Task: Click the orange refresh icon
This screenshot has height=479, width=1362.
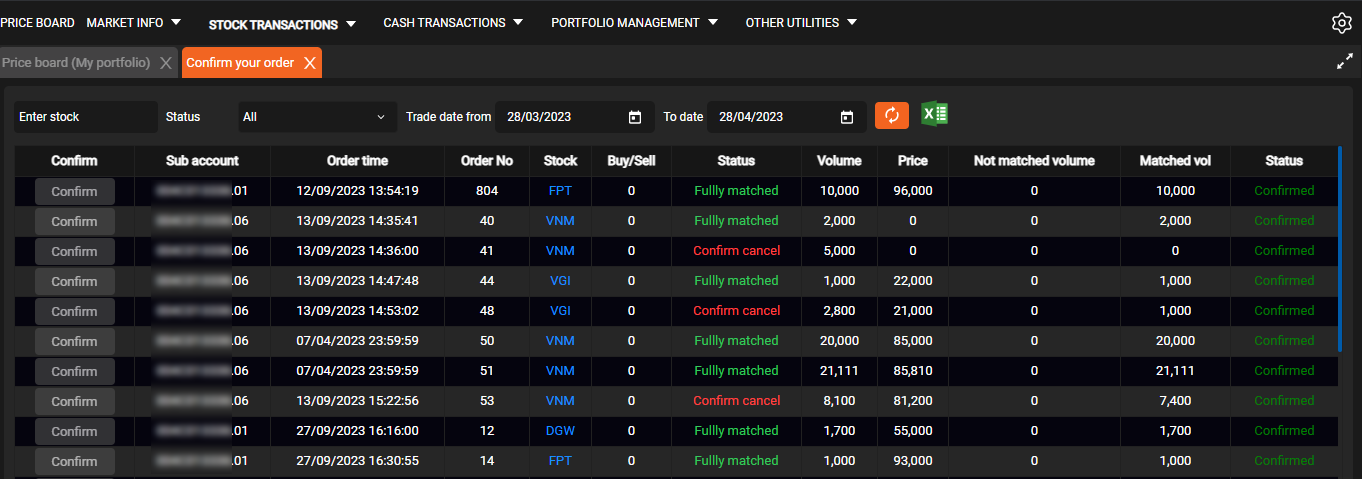Action: point(891,115)
